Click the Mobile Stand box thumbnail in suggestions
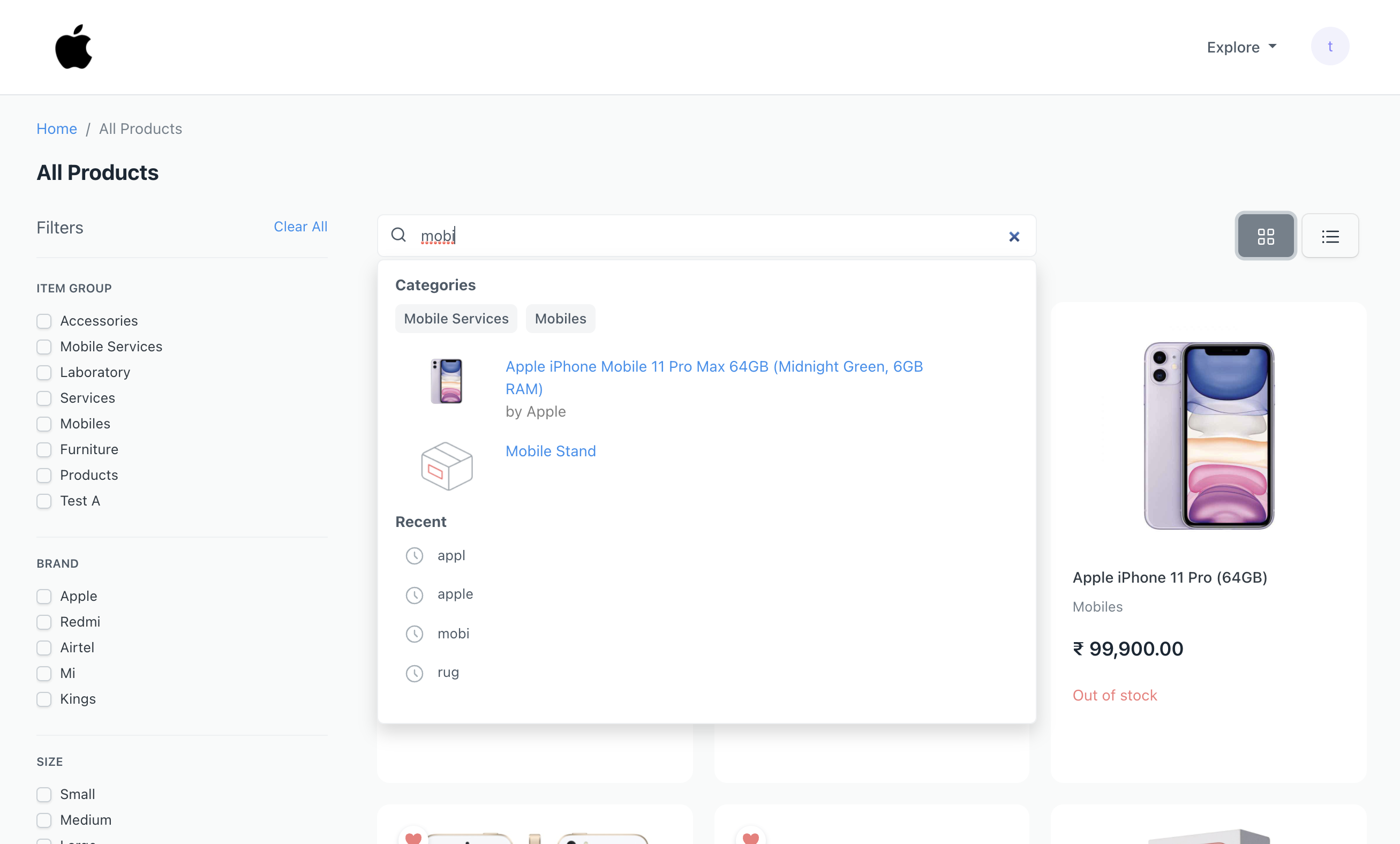Screen dimensions: 1400x844 [447, 466]
